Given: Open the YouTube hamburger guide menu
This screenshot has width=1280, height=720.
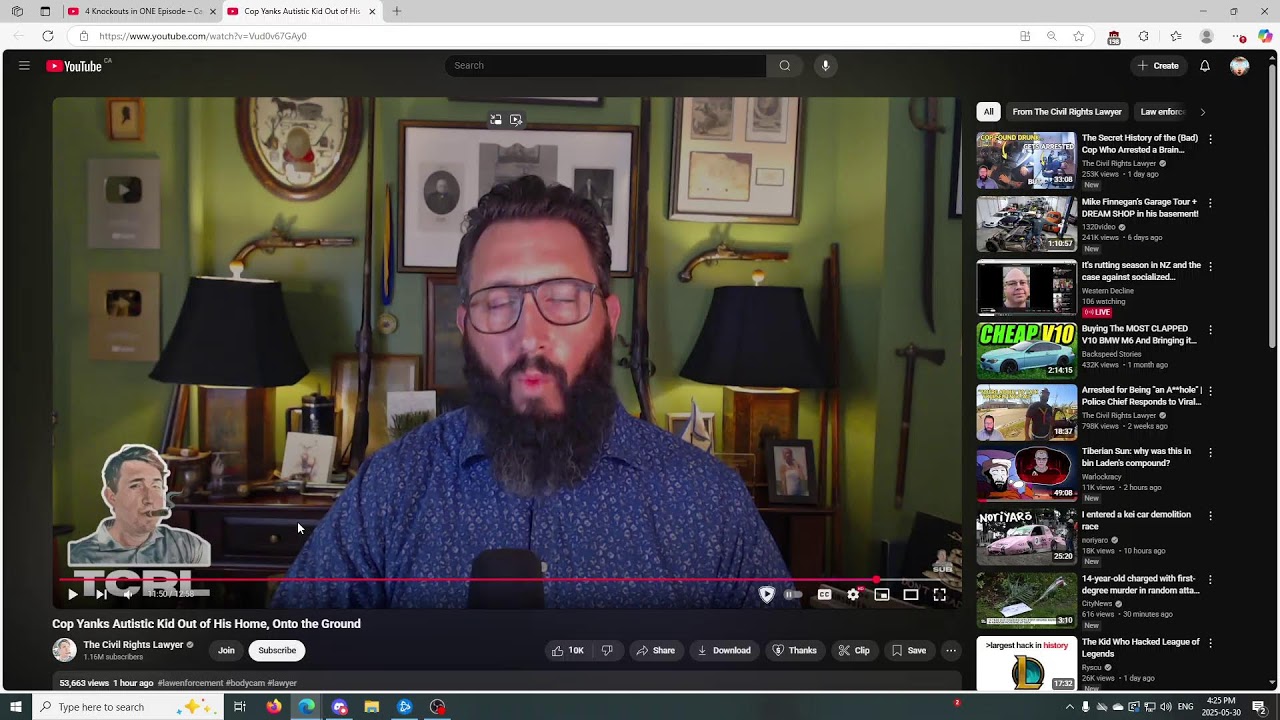Looking at the screenshot, I should 24,66.
